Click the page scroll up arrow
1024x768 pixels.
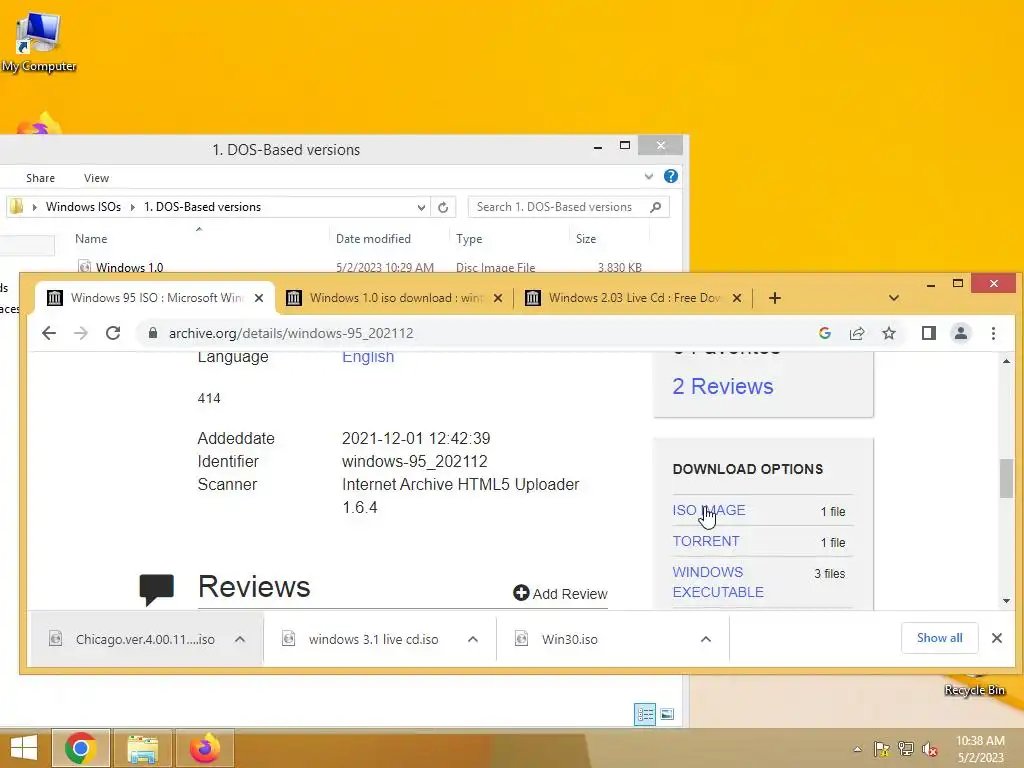click(1006, 360)
